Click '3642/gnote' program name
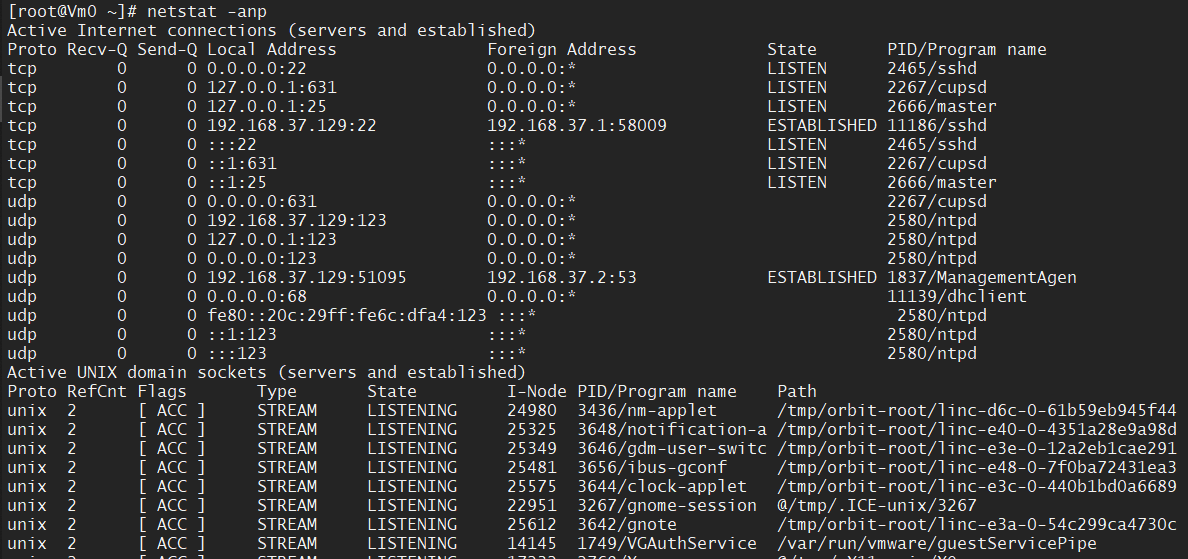 pos(627,524)
